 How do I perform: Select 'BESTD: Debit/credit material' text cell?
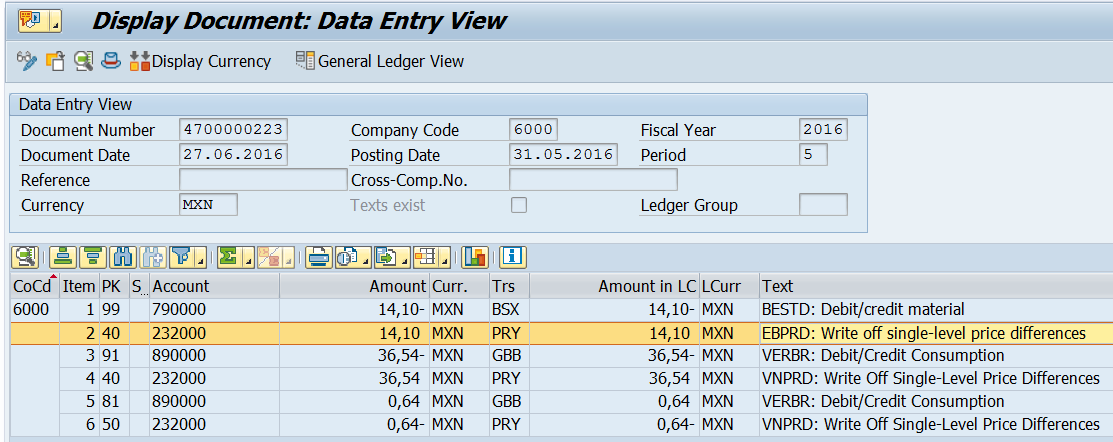click(936, 309)
